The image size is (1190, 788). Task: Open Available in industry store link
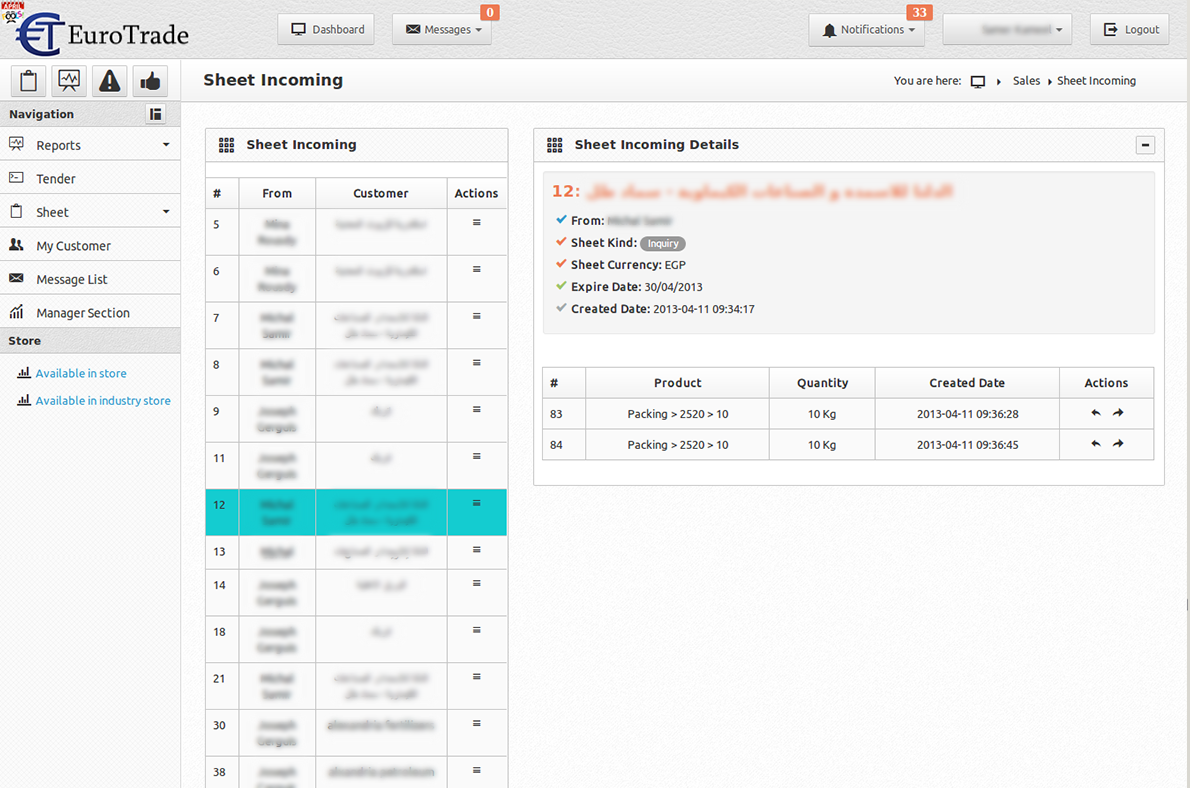point(102,401)
